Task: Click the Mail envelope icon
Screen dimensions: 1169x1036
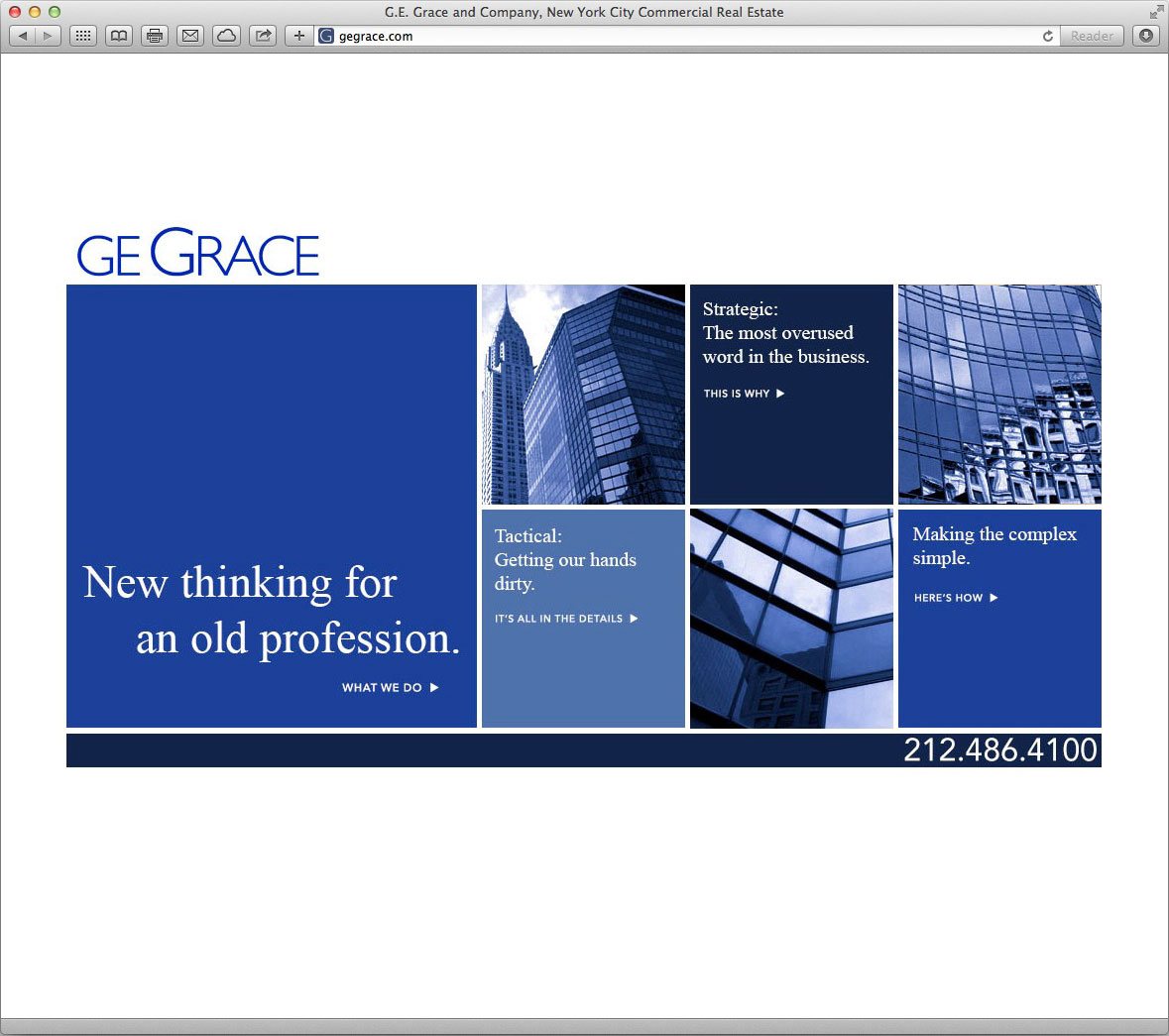Action: tap(190, 36)
